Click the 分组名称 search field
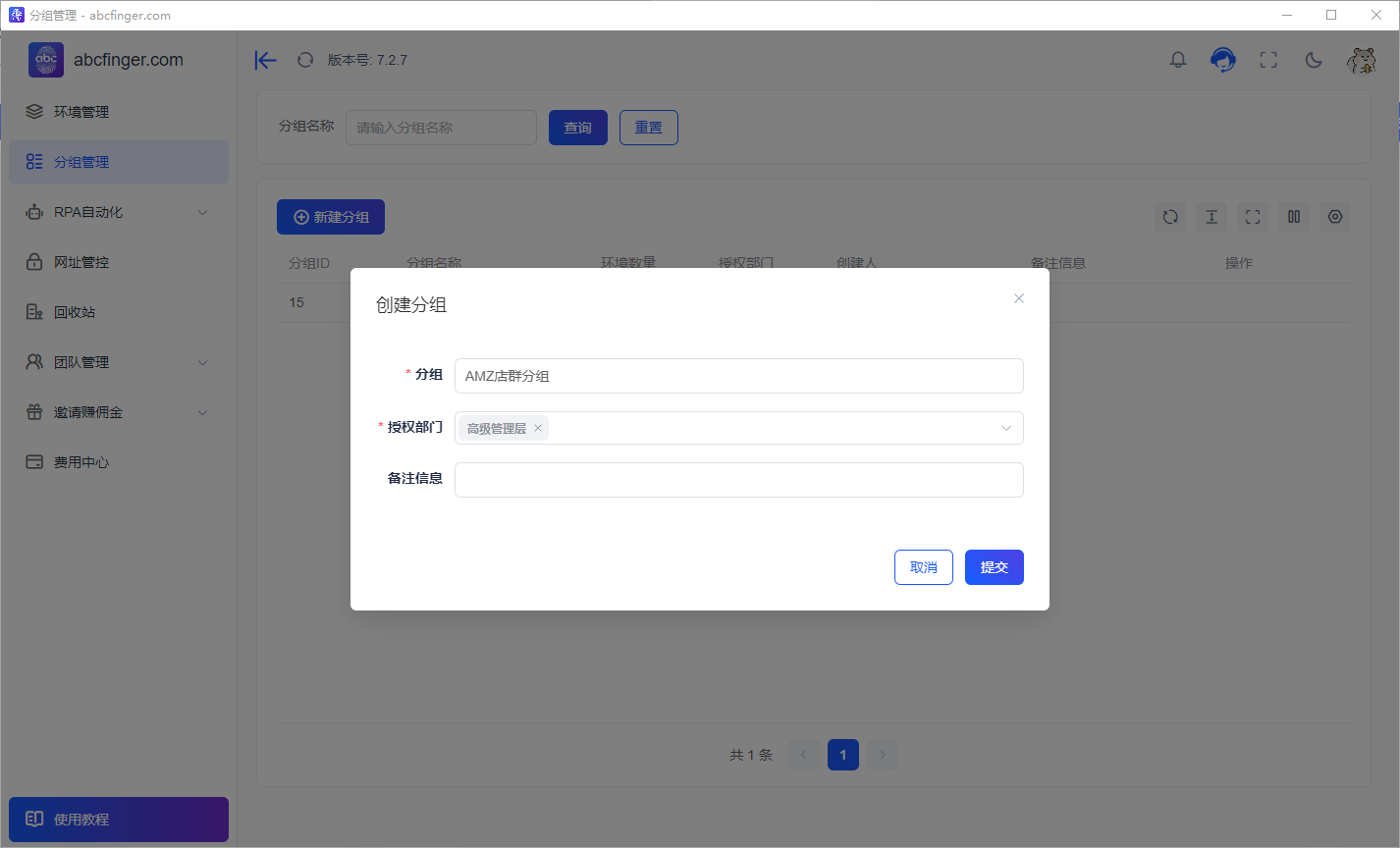 [x=441, y=128]
